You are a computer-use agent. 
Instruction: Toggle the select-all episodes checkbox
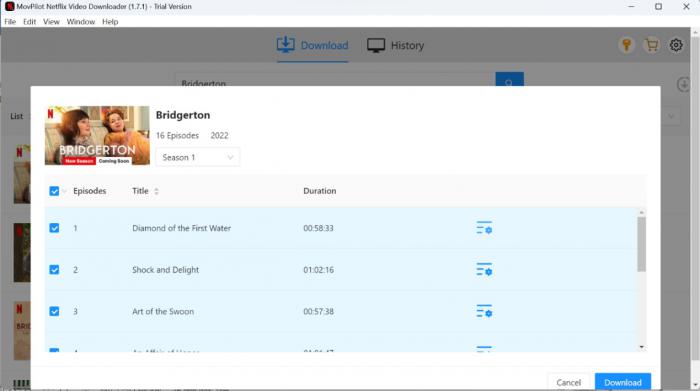[x=54, y=191]
